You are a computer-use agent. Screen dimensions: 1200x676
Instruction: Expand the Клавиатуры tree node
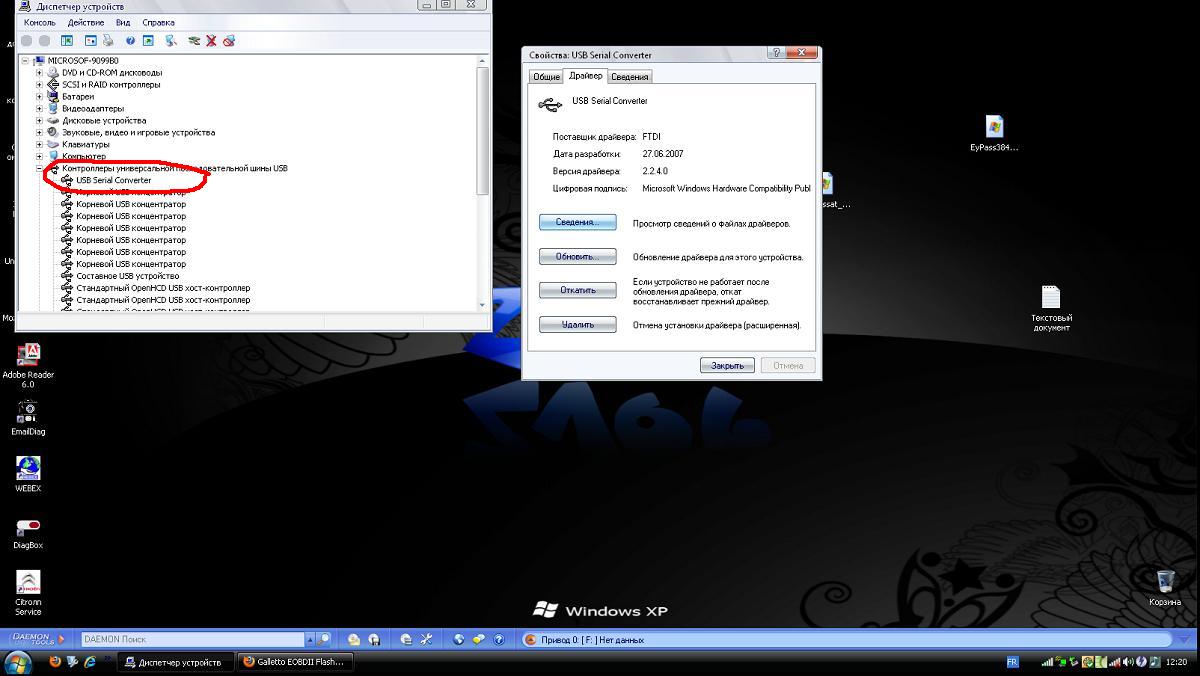(39, 145)
